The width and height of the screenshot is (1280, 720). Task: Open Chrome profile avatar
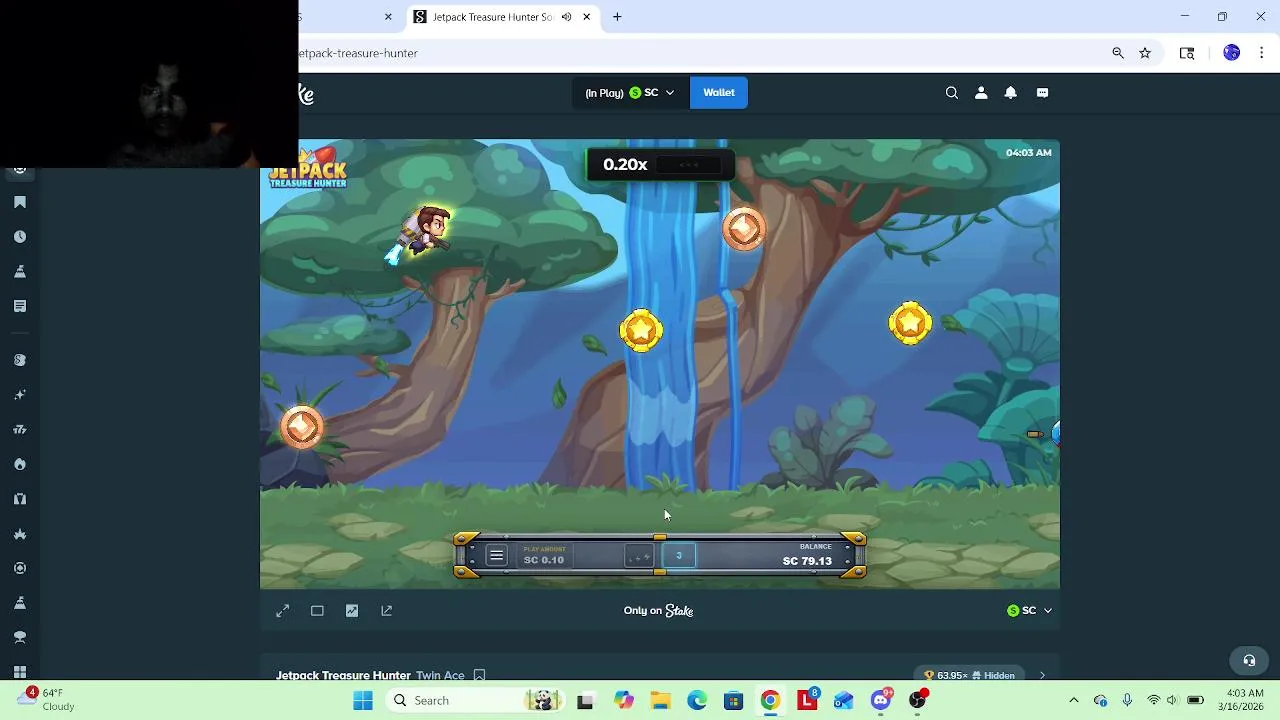pyautogui.click(x=1232, y=53)
